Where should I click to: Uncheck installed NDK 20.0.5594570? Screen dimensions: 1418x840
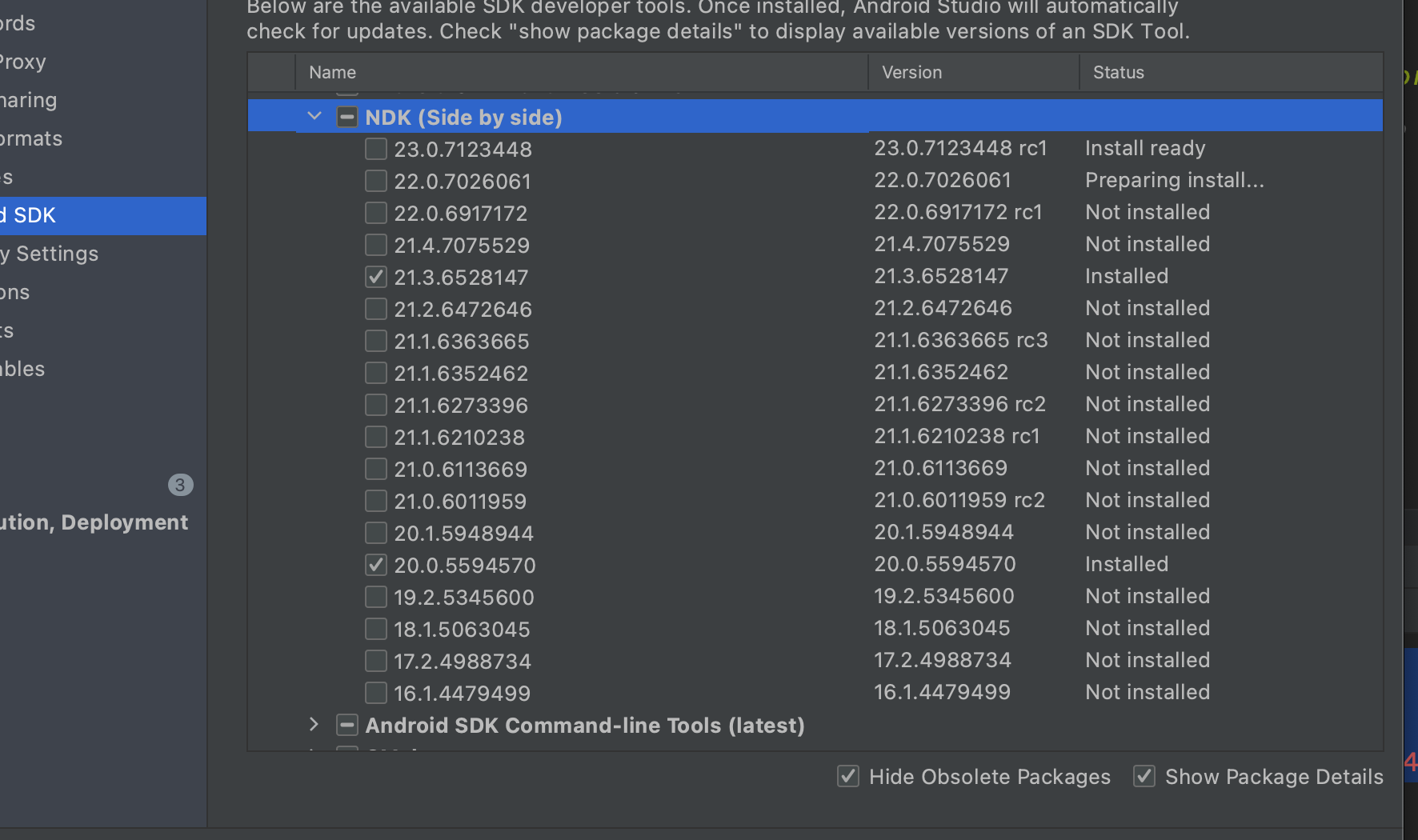[375, 564]
